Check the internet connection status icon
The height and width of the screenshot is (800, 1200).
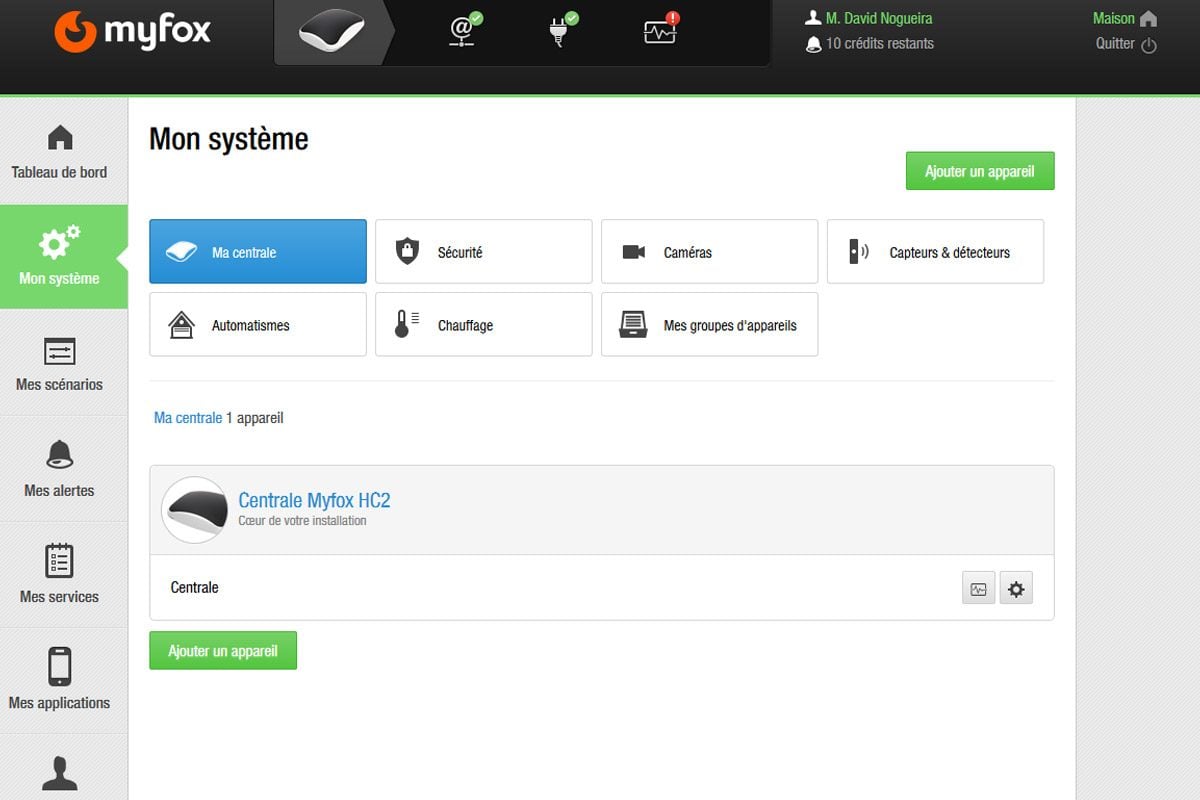point(465,30)
